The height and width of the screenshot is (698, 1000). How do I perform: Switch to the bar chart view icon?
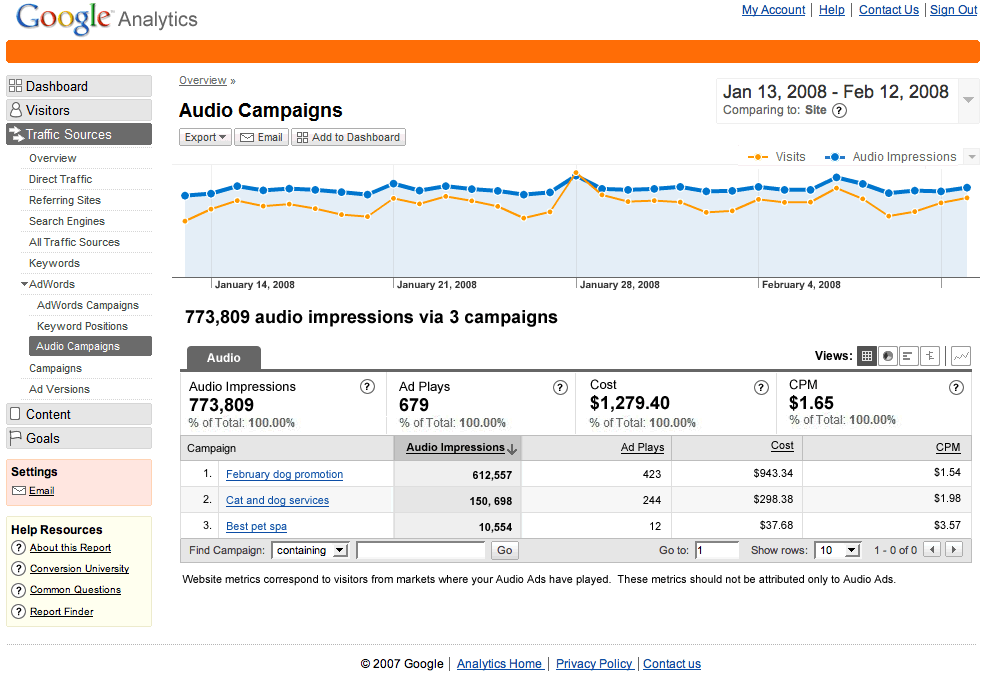(908, 356)
